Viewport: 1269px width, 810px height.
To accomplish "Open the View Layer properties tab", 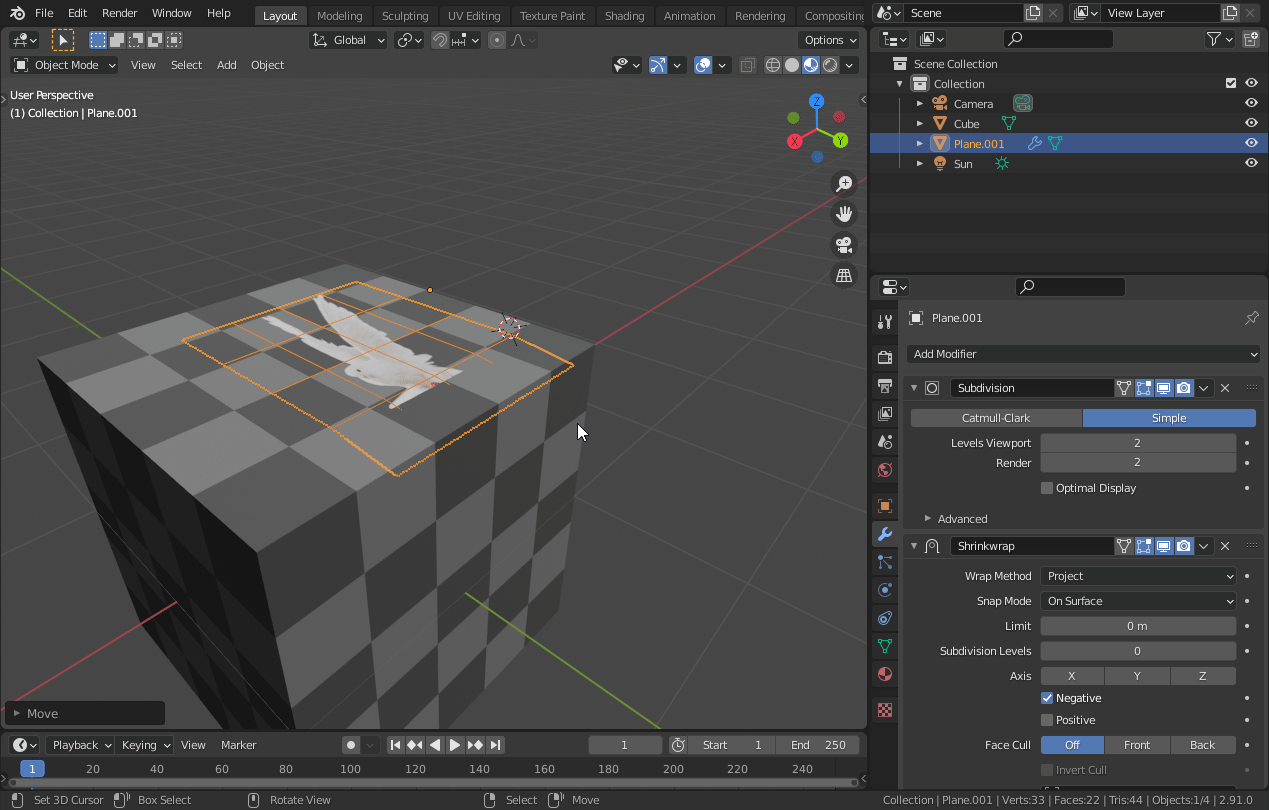I will pos(884,413).
